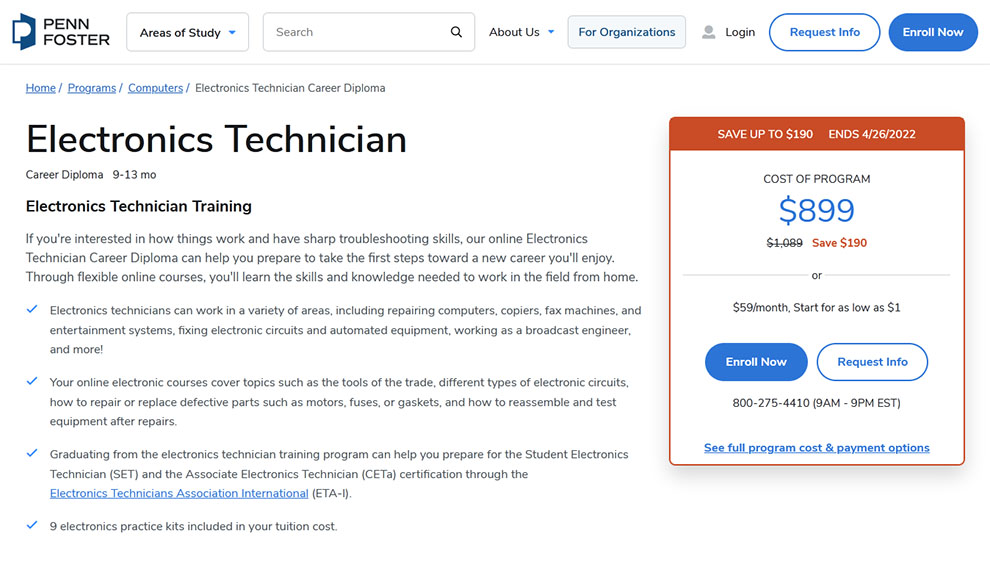Click Enroll Now in the header
The image size is (990, 564).
click(933, 32)
